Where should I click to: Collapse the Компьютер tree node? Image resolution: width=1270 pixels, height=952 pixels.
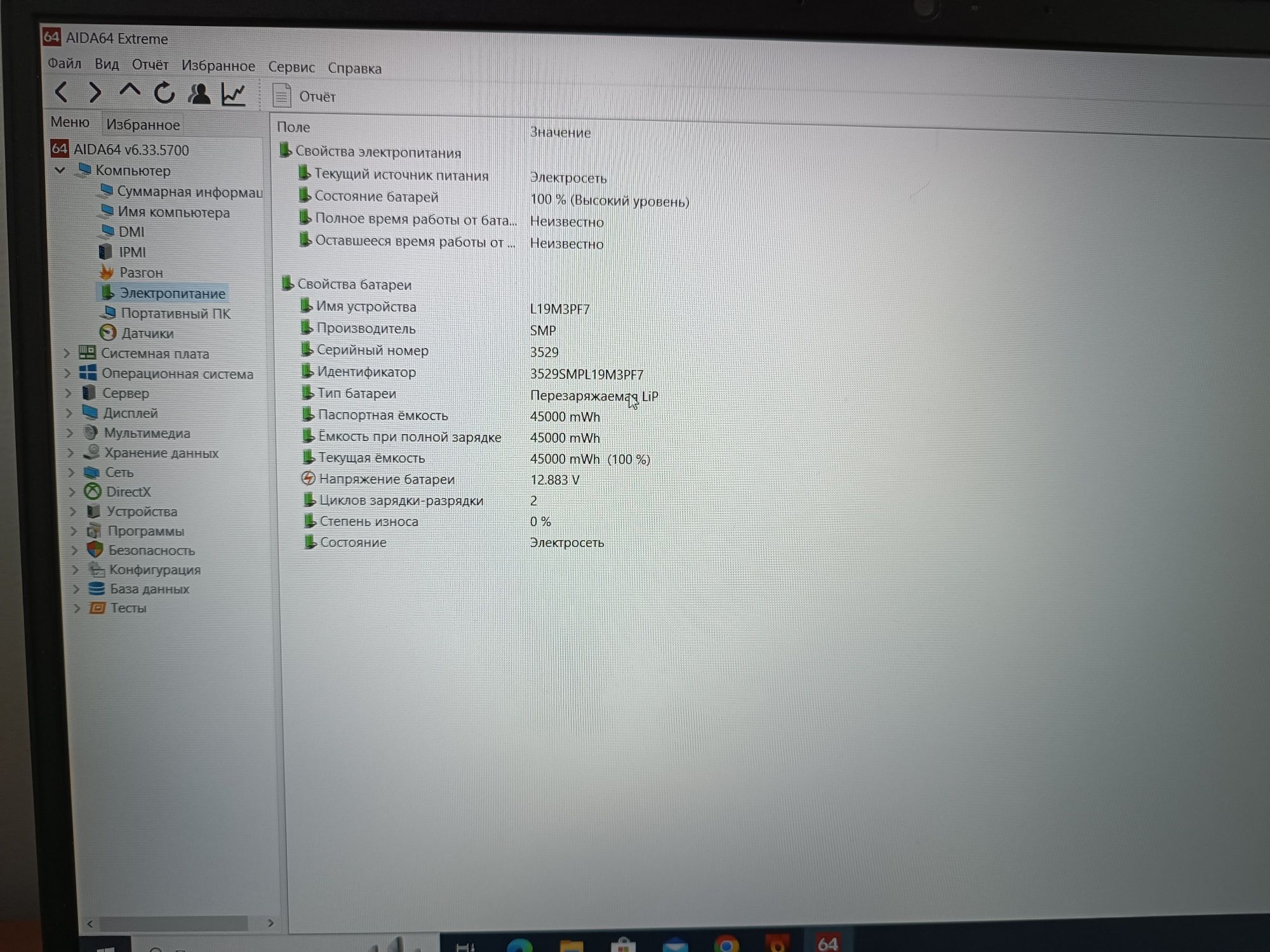coord(60,170)
